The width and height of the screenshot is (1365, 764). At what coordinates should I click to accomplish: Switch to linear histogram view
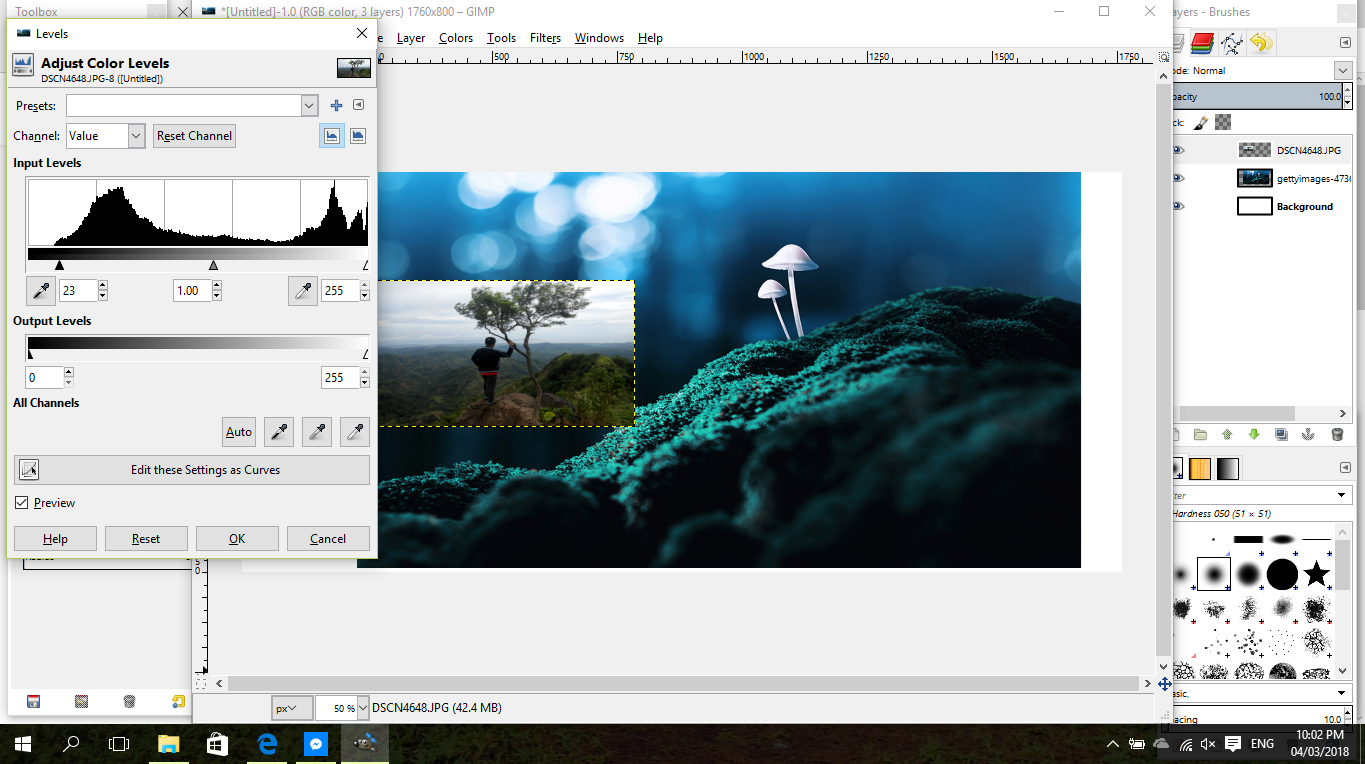tap(332, 136)
